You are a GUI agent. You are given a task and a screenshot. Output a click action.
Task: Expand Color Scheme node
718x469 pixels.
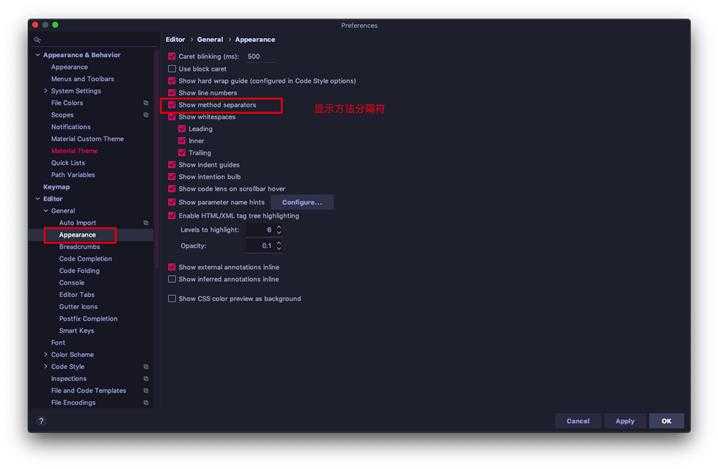point(46,354)
